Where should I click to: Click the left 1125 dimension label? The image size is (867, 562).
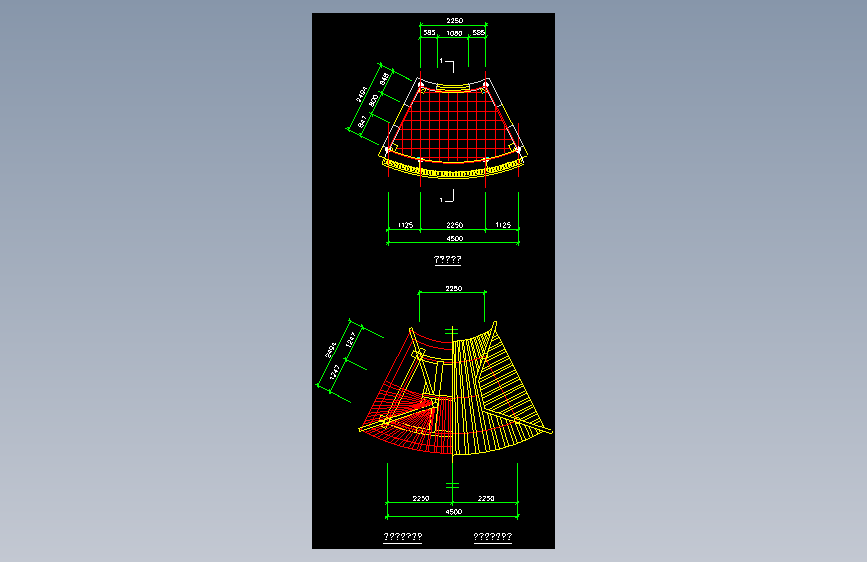pyautogui.click(x=405, y=225)
